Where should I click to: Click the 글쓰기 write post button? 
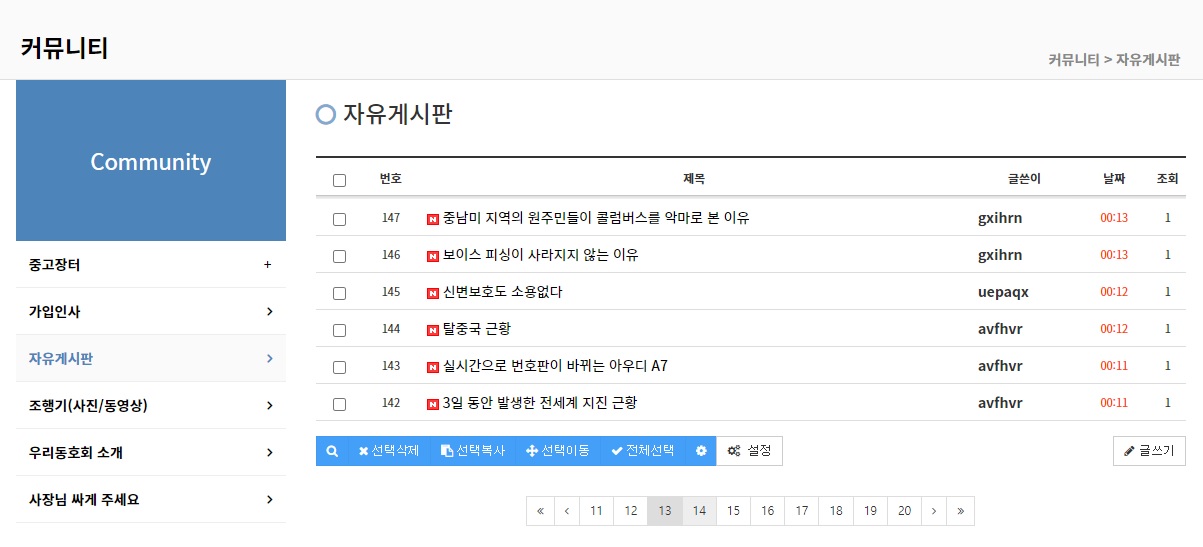coord(1149,451)
